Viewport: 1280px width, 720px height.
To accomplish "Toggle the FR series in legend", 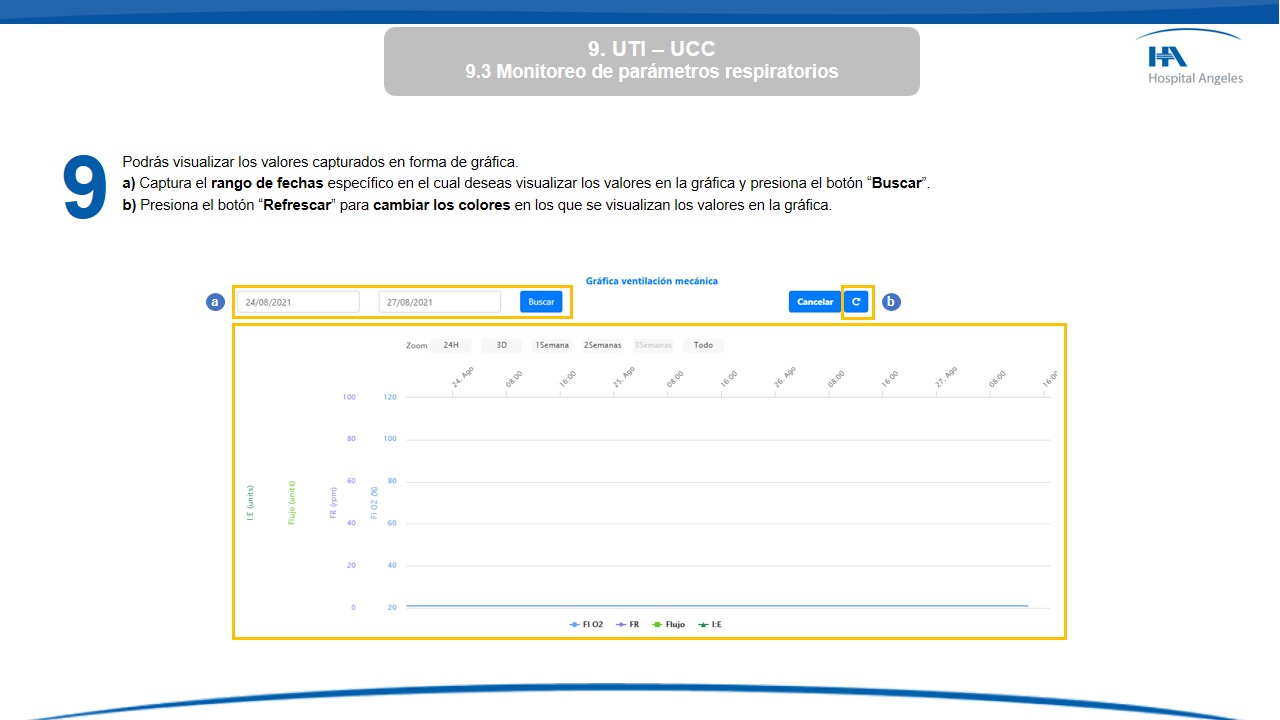I will click(628, 624).
